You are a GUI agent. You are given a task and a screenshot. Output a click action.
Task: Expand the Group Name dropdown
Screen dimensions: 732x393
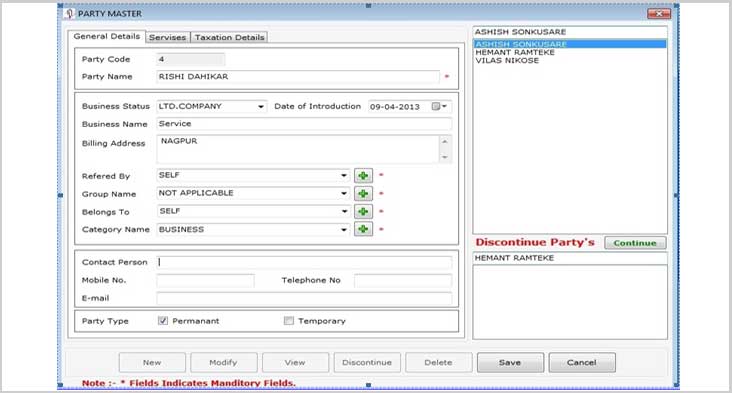click(344, 193)
